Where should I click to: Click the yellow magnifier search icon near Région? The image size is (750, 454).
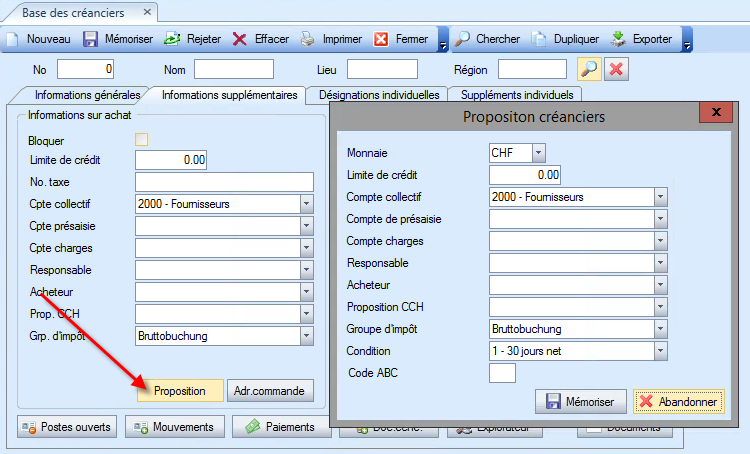(x=589, y=69)
